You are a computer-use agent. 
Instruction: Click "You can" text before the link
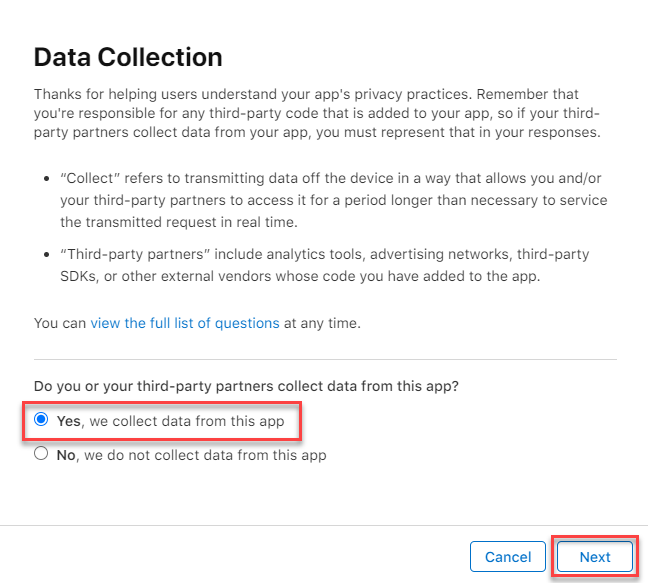(x=60, y=323)
